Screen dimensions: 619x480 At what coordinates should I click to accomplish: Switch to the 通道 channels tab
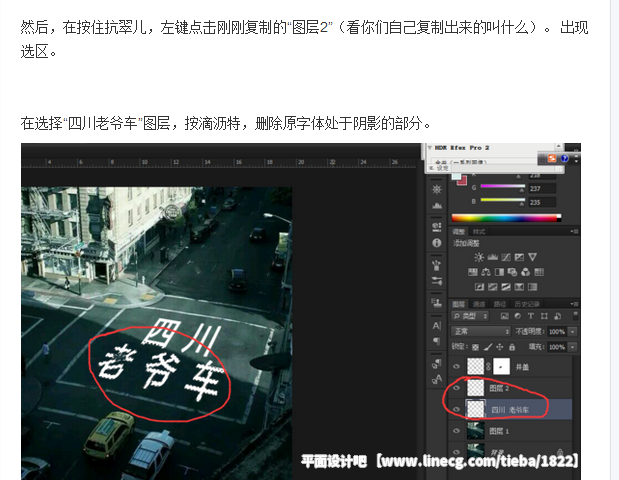pyautogui.click(x=479, y=304)
